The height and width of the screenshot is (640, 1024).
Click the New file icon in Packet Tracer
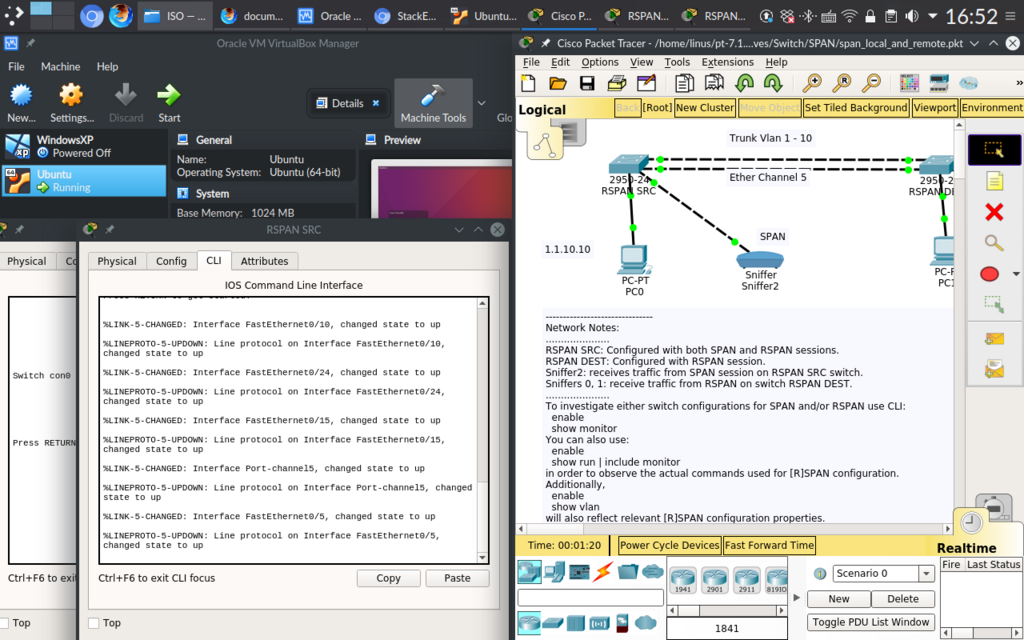[x=528, y=83]
